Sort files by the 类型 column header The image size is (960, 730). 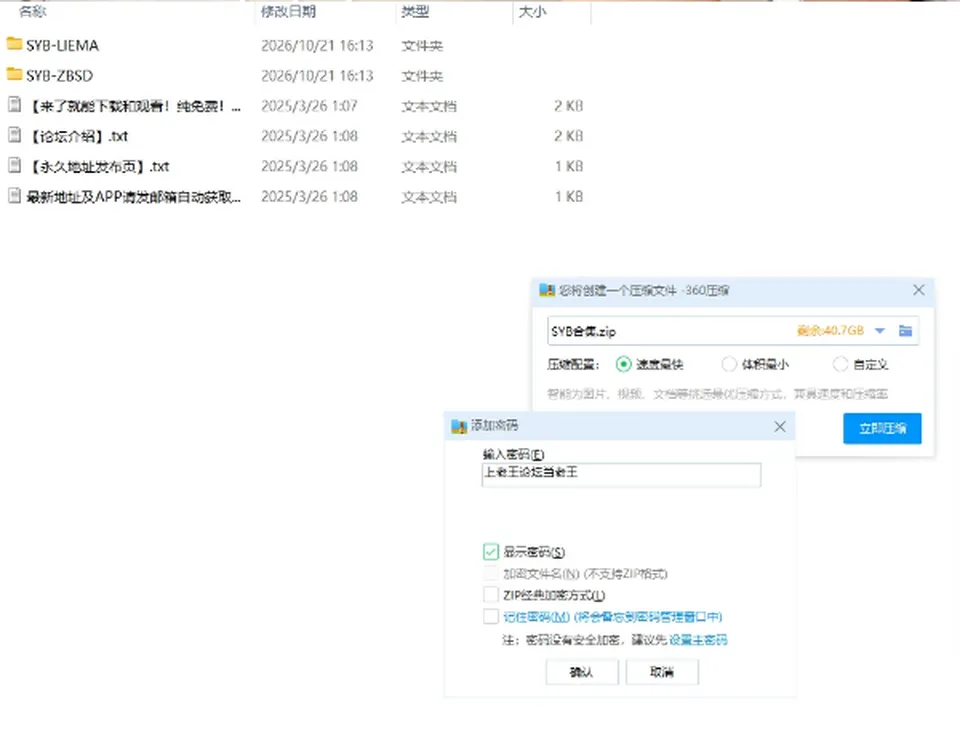coord(415,11)
